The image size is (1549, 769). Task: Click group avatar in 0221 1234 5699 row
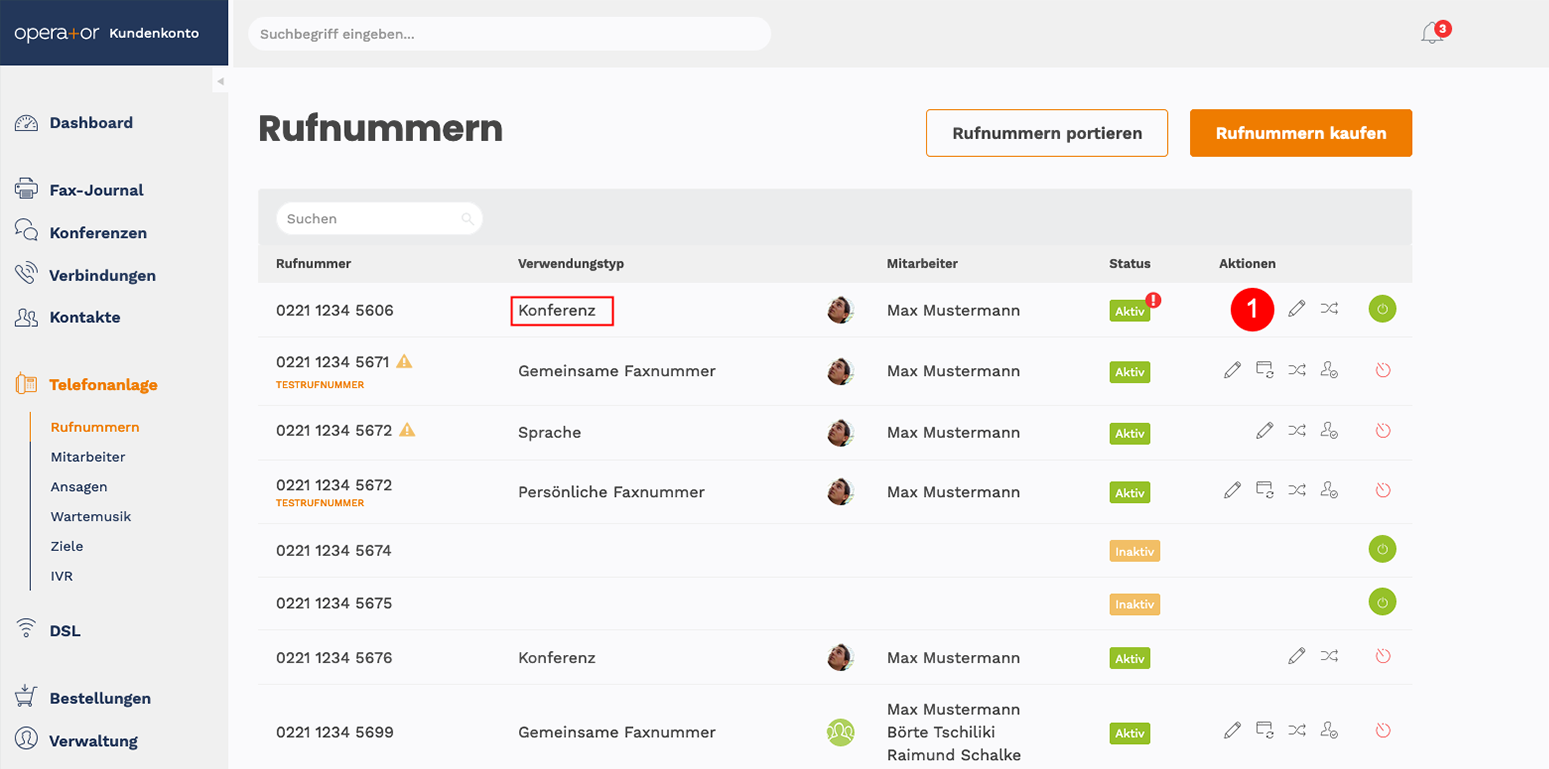(841, 732)
